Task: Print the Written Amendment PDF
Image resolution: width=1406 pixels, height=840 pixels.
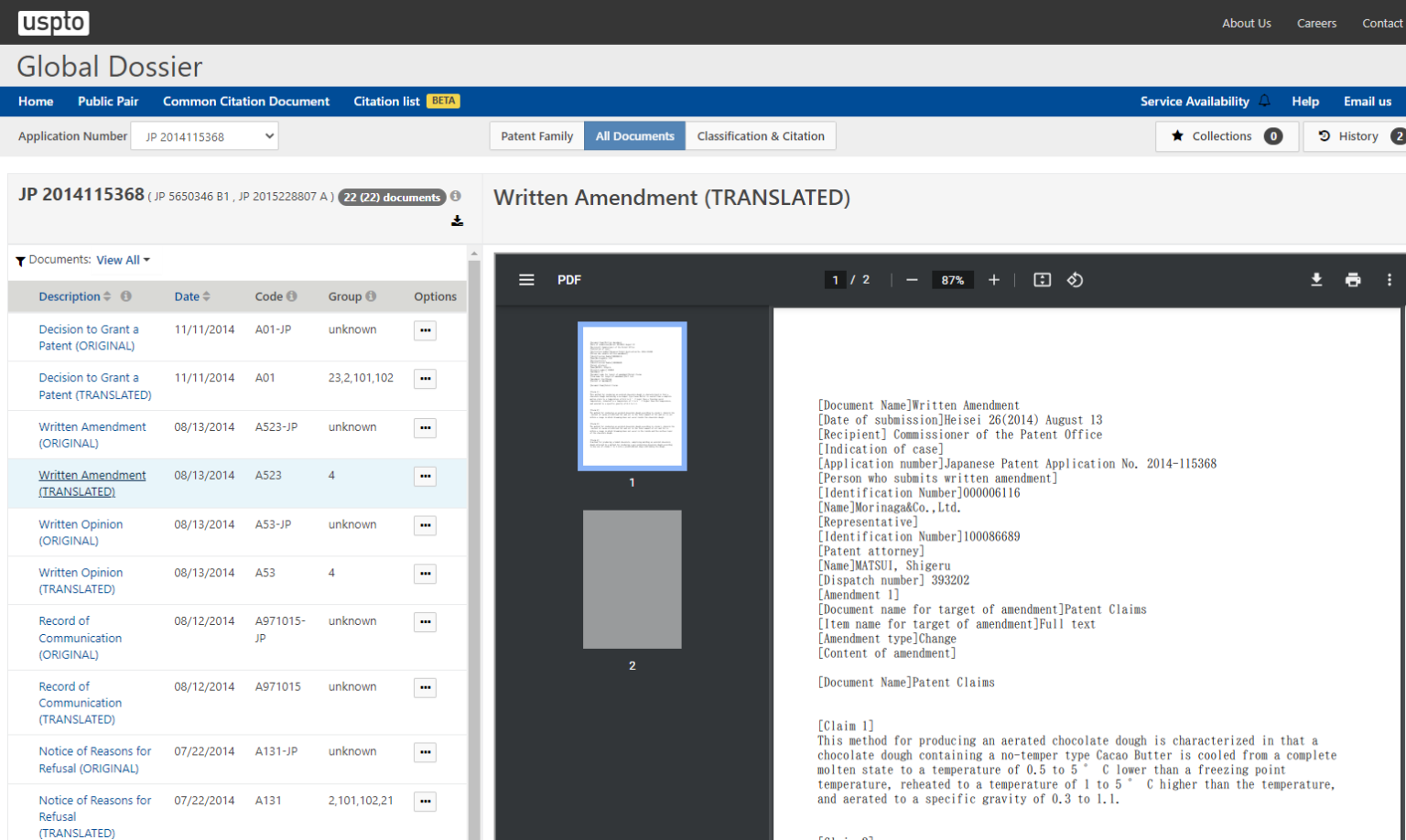Action: 1353,280
